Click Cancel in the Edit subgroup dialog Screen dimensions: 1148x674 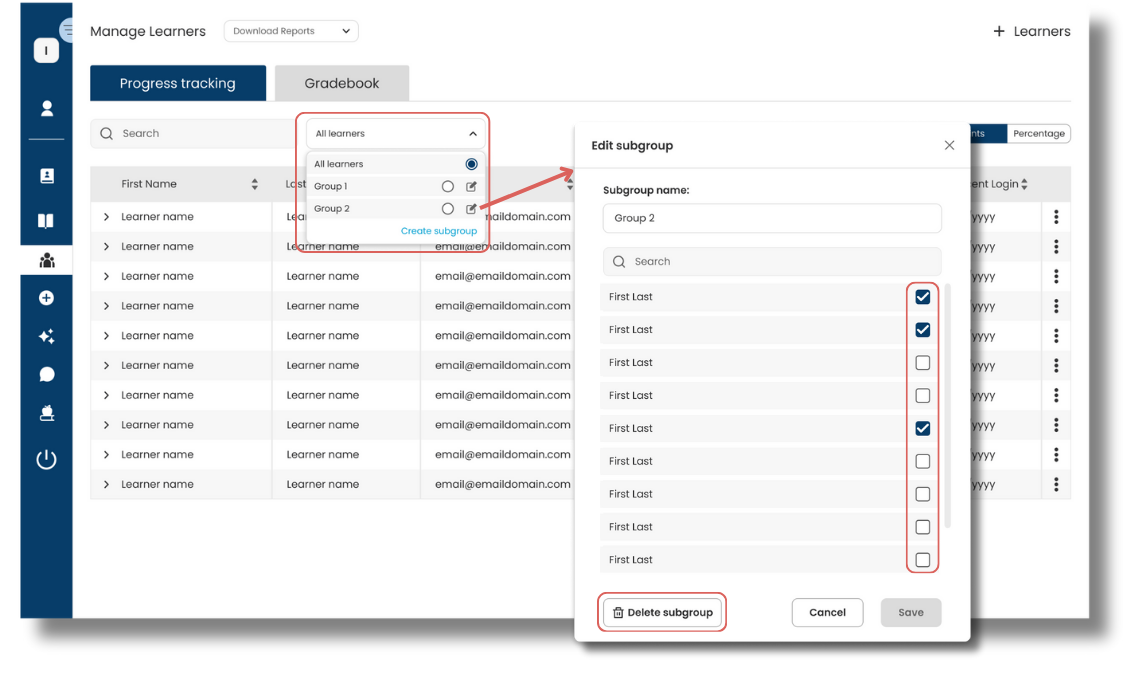tap(827, 613)
